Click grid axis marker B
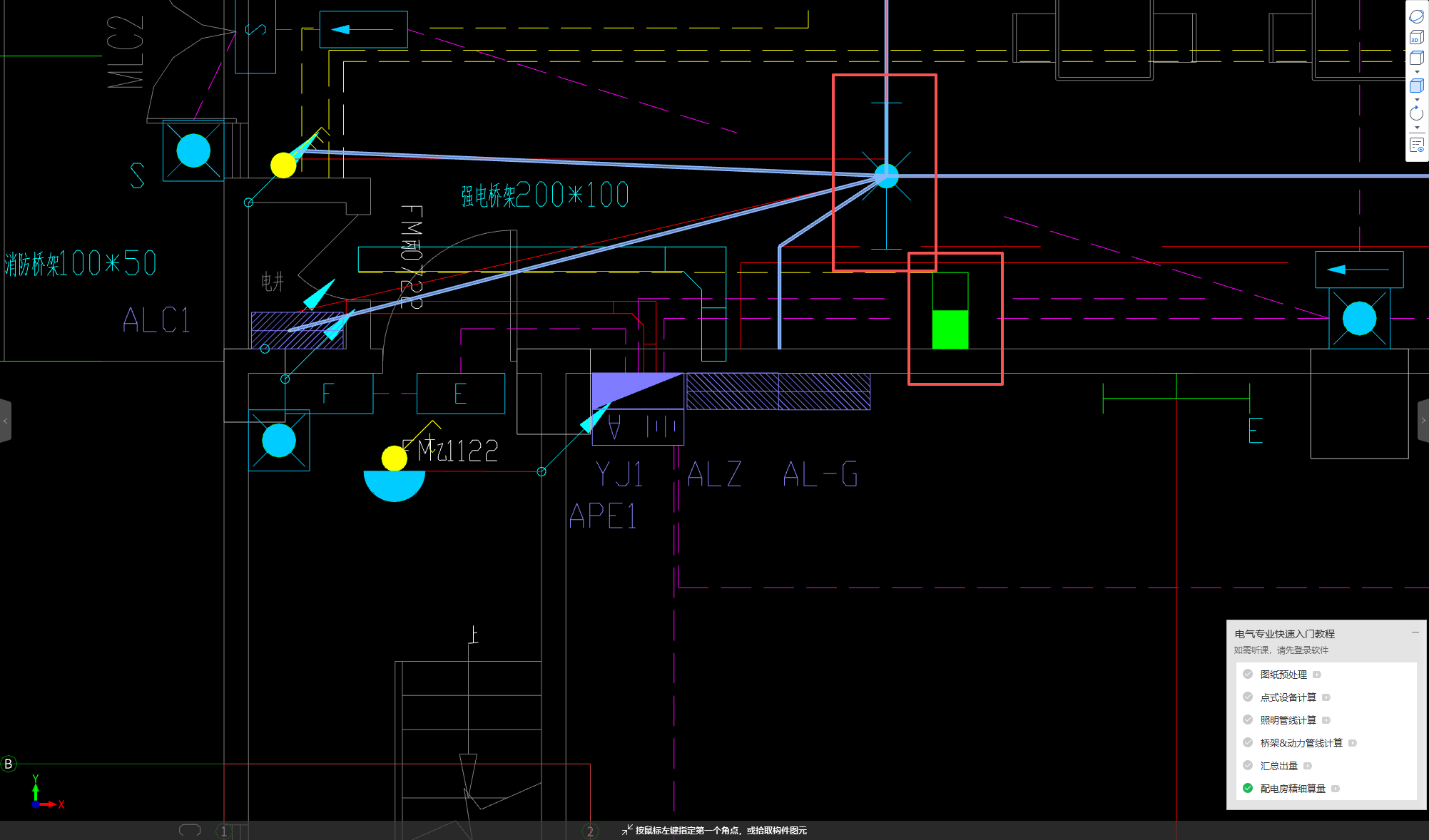The width and height of the screenshot is (1429, 840). coord(9,764)
